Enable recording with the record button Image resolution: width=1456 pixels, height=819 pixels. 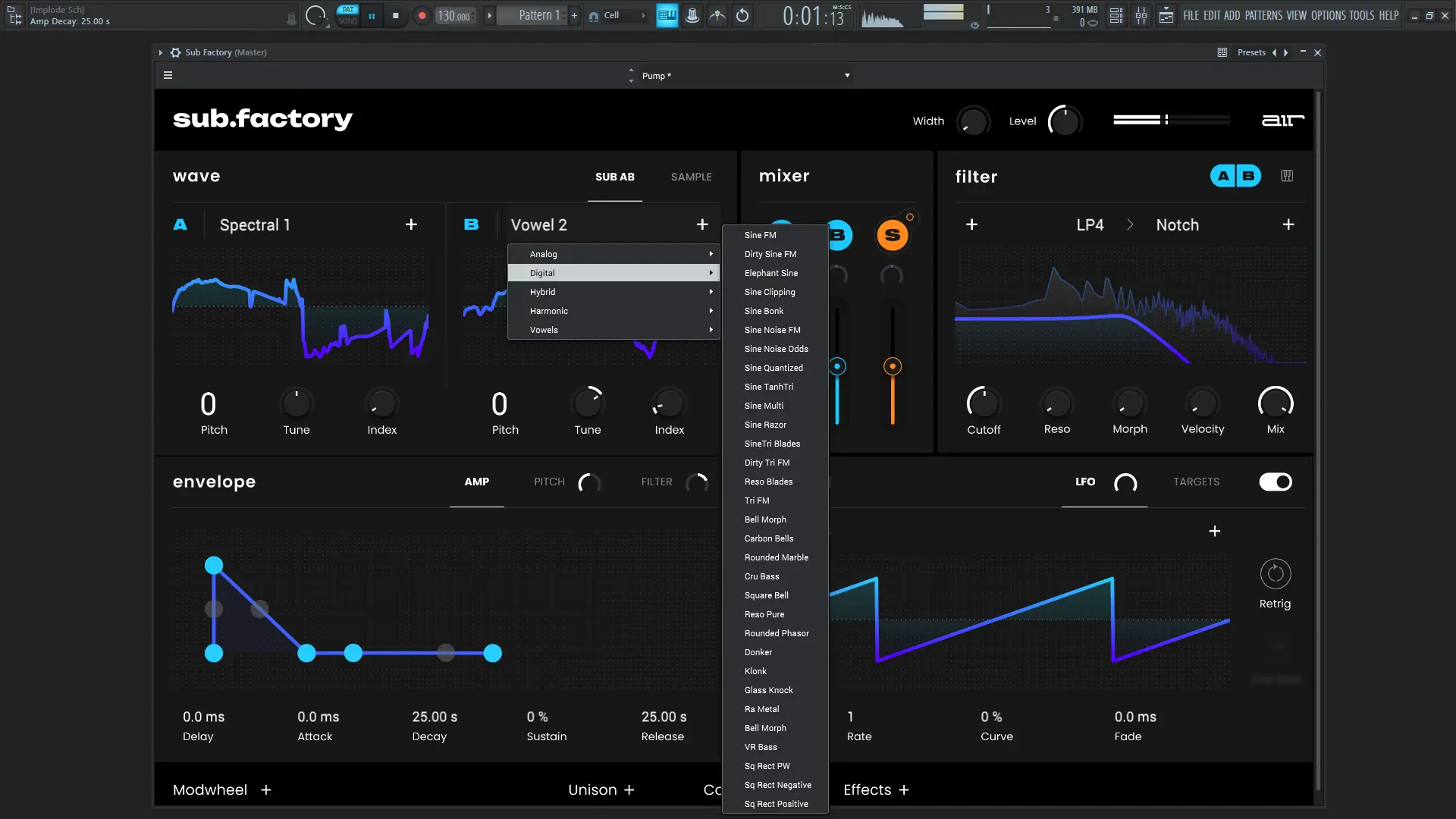click(422, 15)
